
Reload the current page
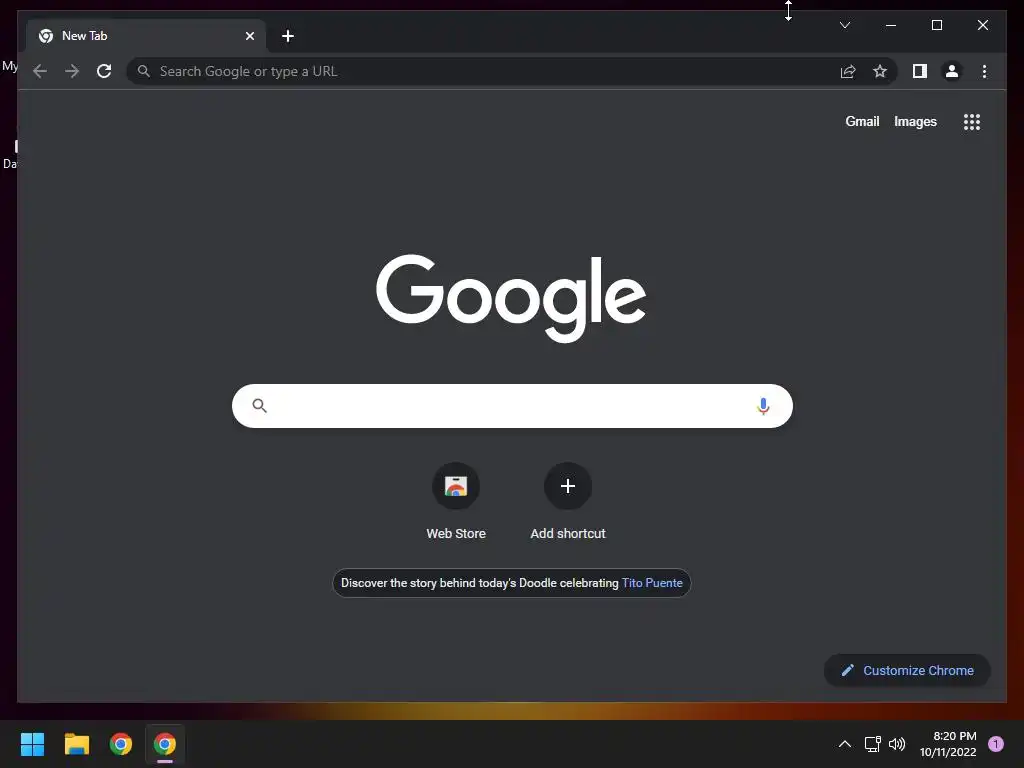(104, 71)
